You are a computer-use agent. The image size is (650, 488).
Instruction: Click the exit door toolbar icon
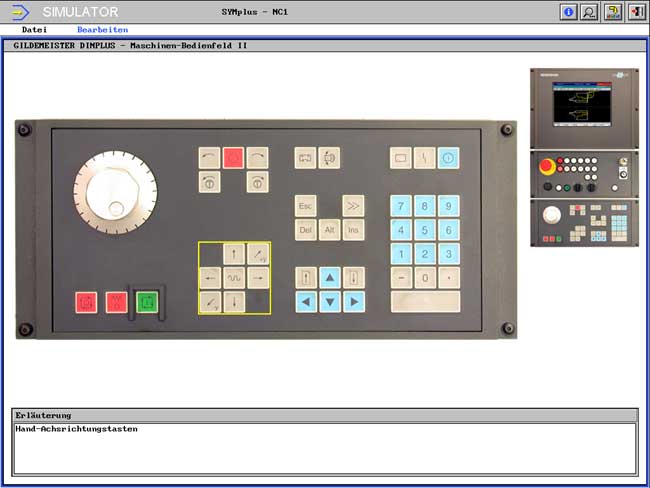coord(635,12)
